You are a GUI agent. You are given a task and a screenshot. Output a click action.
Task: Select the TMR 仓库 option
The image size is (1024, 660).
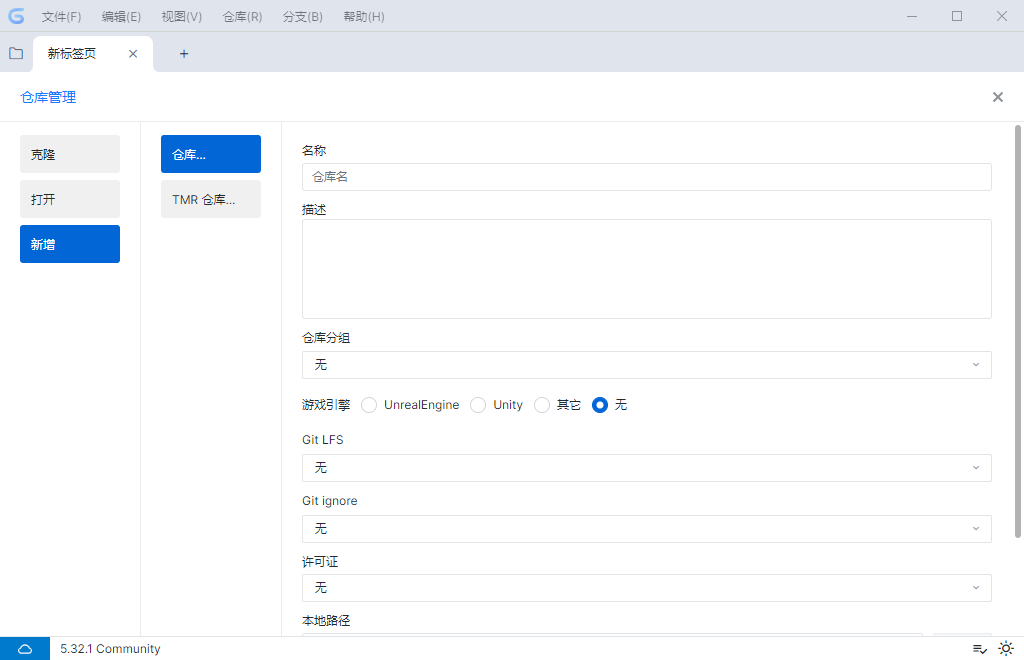[210, 198]
